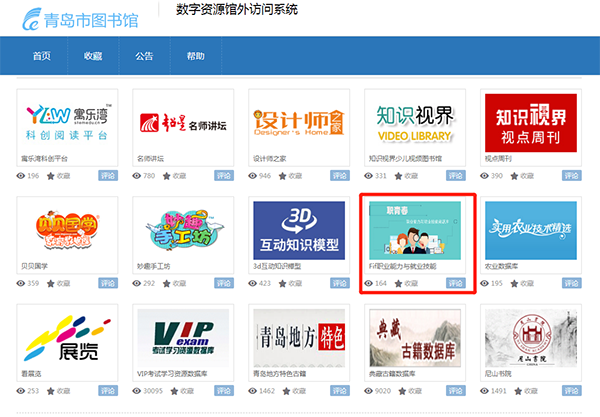Click the 青岛市图书馆 logo
This screenshot has height=417, width=600.
coord(80,19)
